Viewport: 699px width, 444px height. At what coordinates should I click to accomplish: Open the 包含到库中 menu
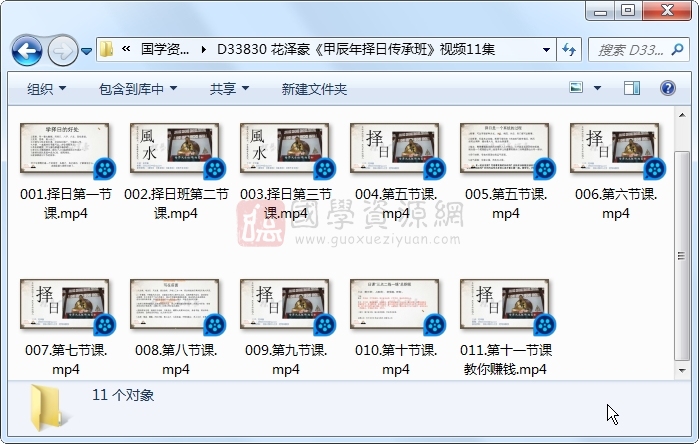point(138,89)
